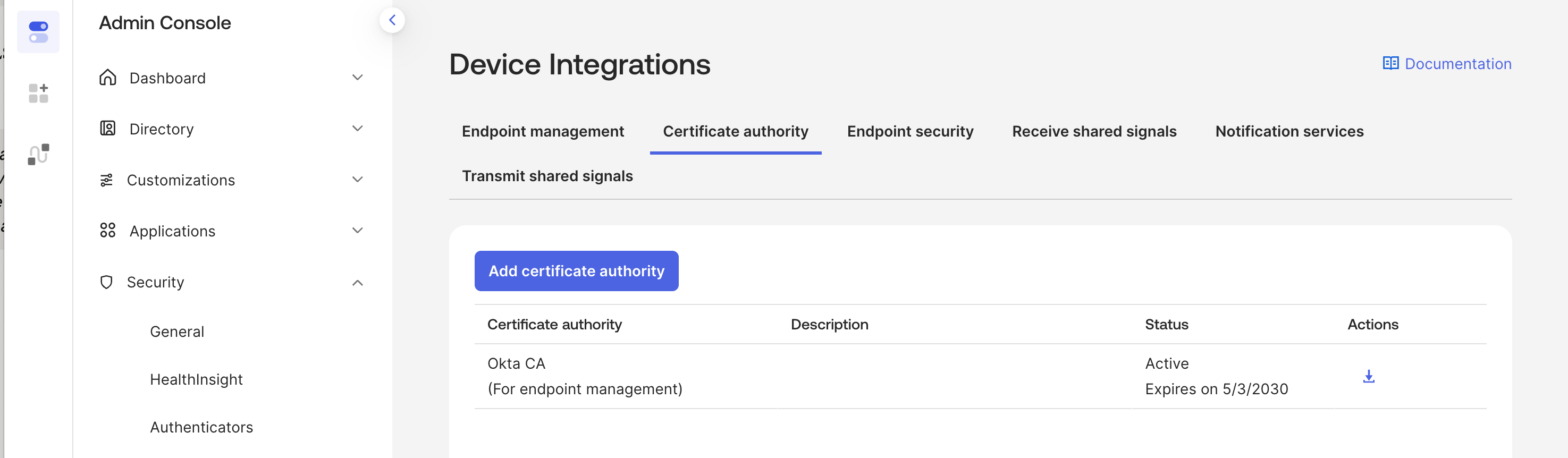Click the (For endpoint management) text
The width and height of the screenshot is (1568, 458).
point(585,388)
